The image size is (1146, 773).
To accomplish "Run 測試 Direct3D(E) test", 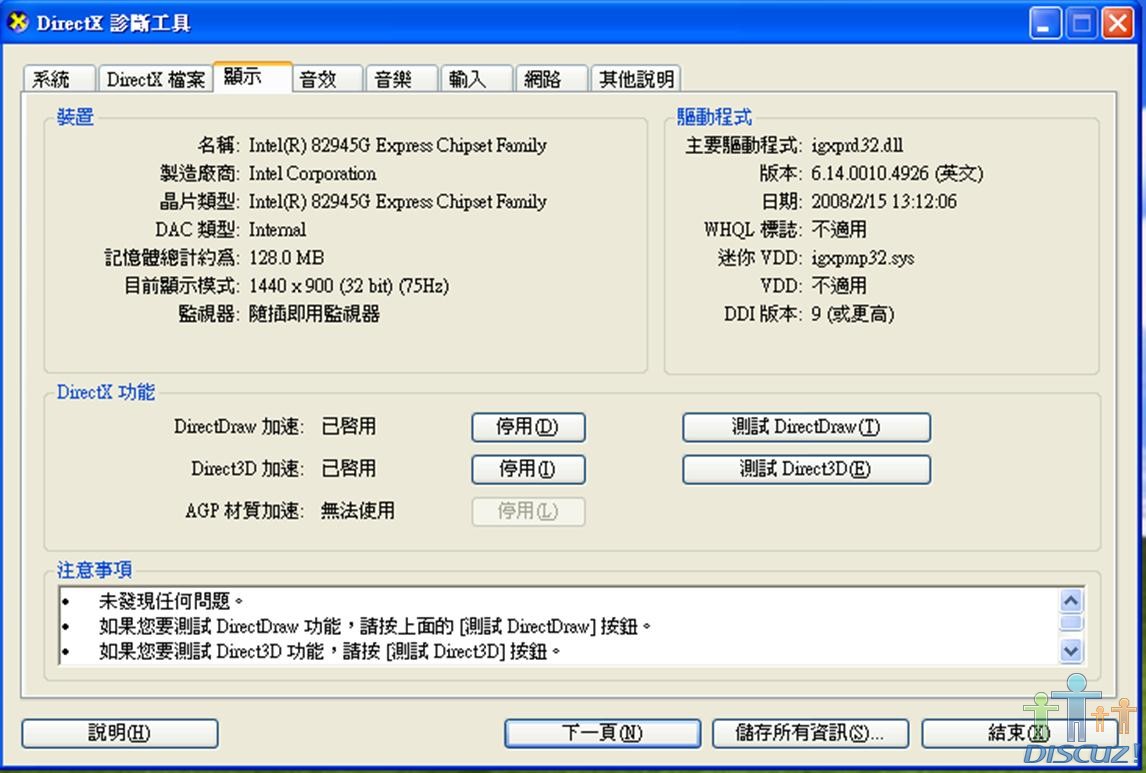I will point(806,469).
